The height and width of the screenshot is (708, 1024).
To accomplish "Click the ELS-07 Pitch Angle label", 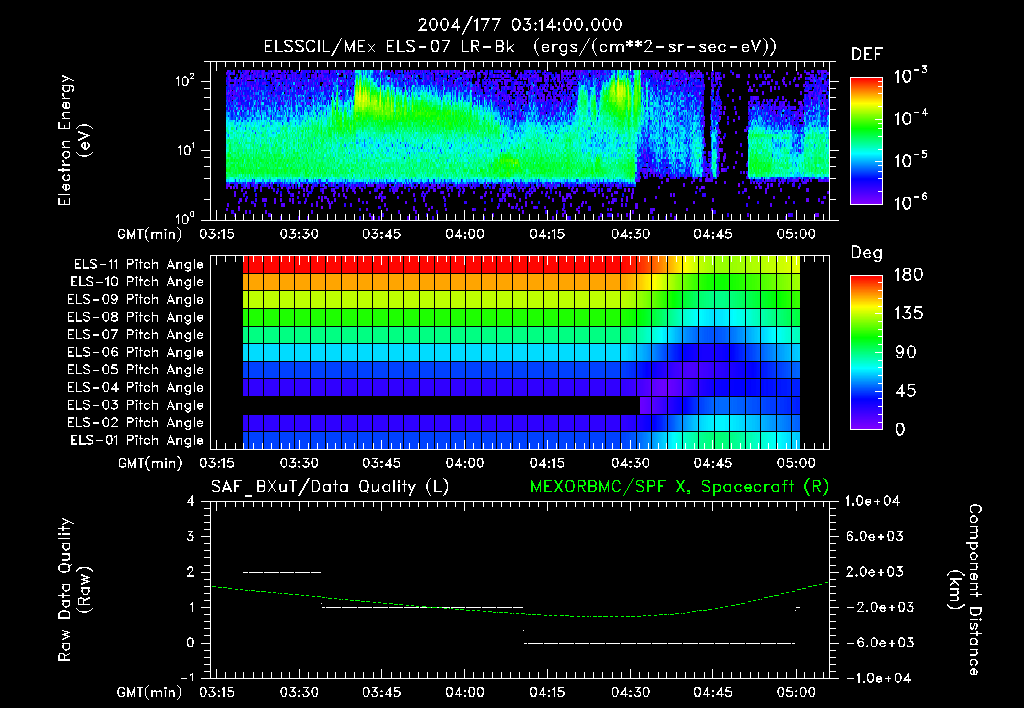I will click(135, 334).
